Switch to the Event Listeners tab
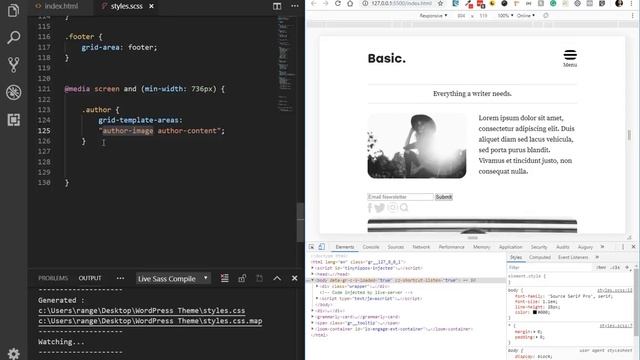 573,257
